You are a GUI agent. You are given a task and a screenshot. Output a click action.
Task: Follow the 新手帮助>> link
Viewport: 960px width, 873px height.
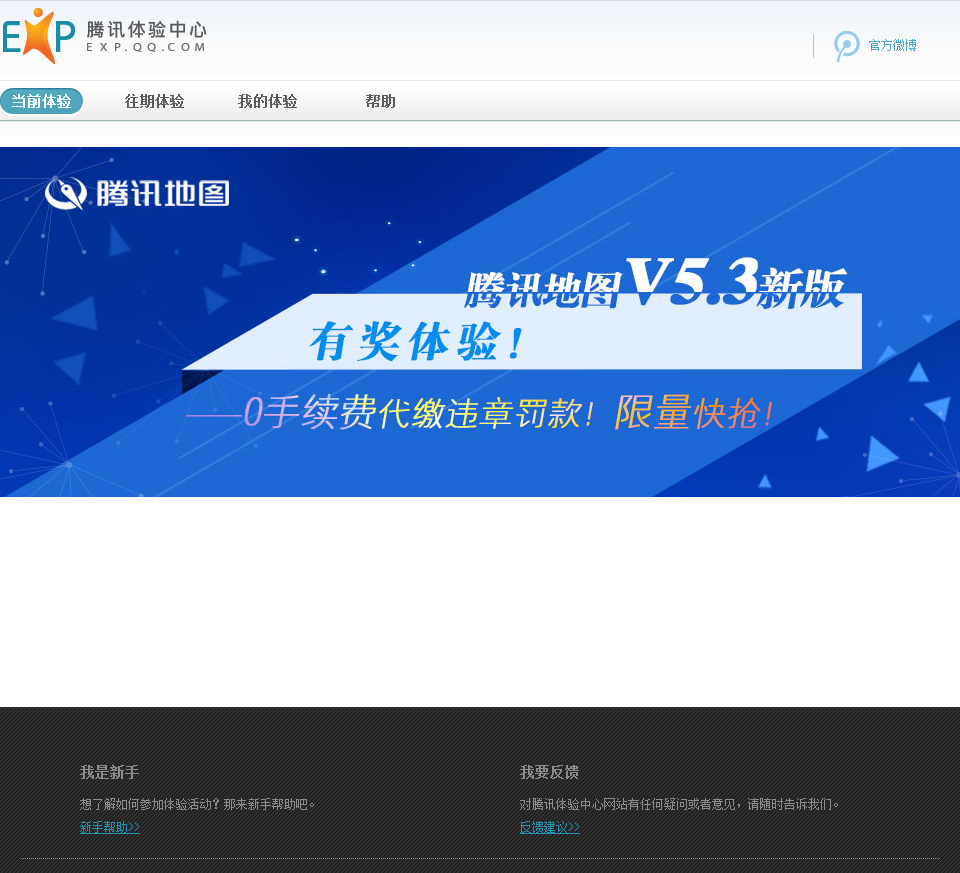(x=110, y=827)
